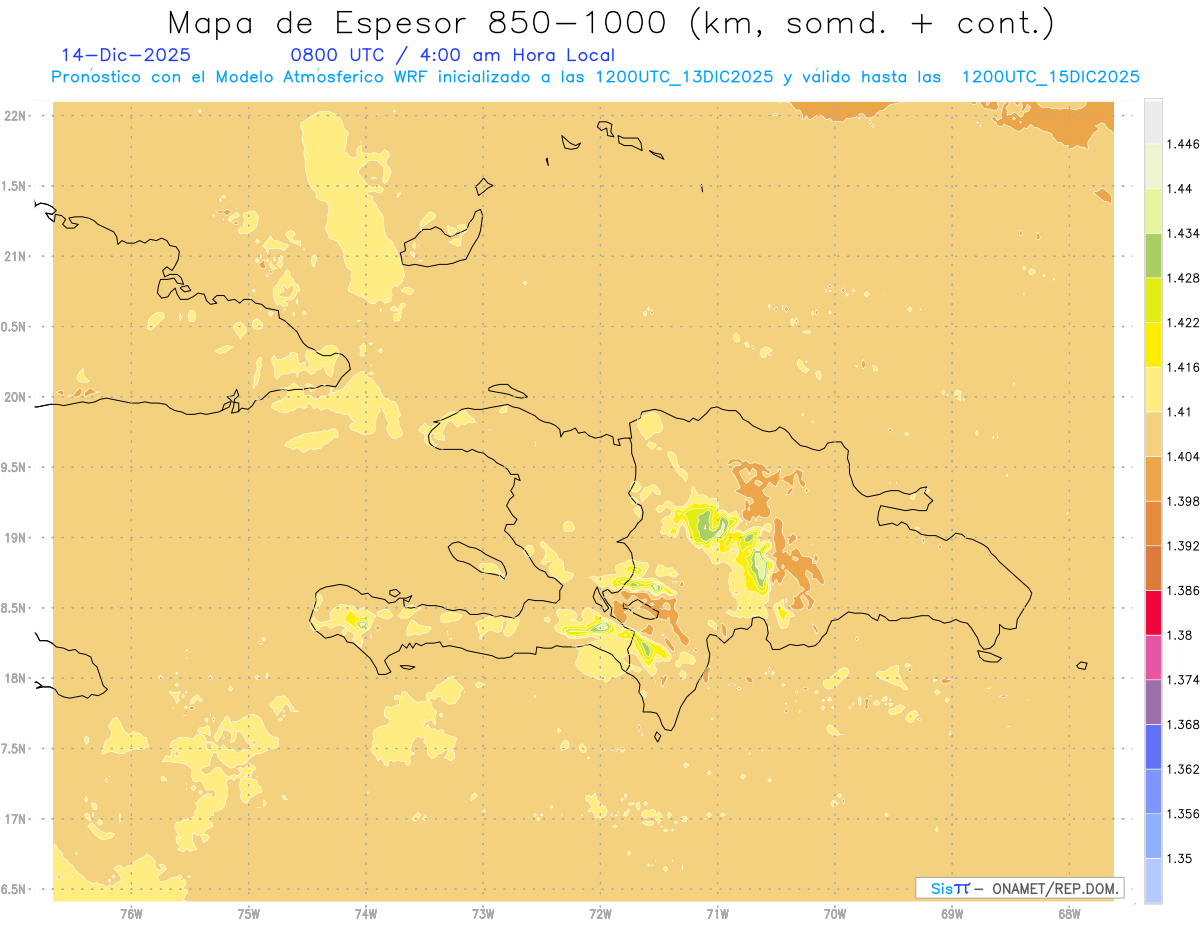Click the legend value "1.44"

pyautogui.click(x=1181, y=188)
